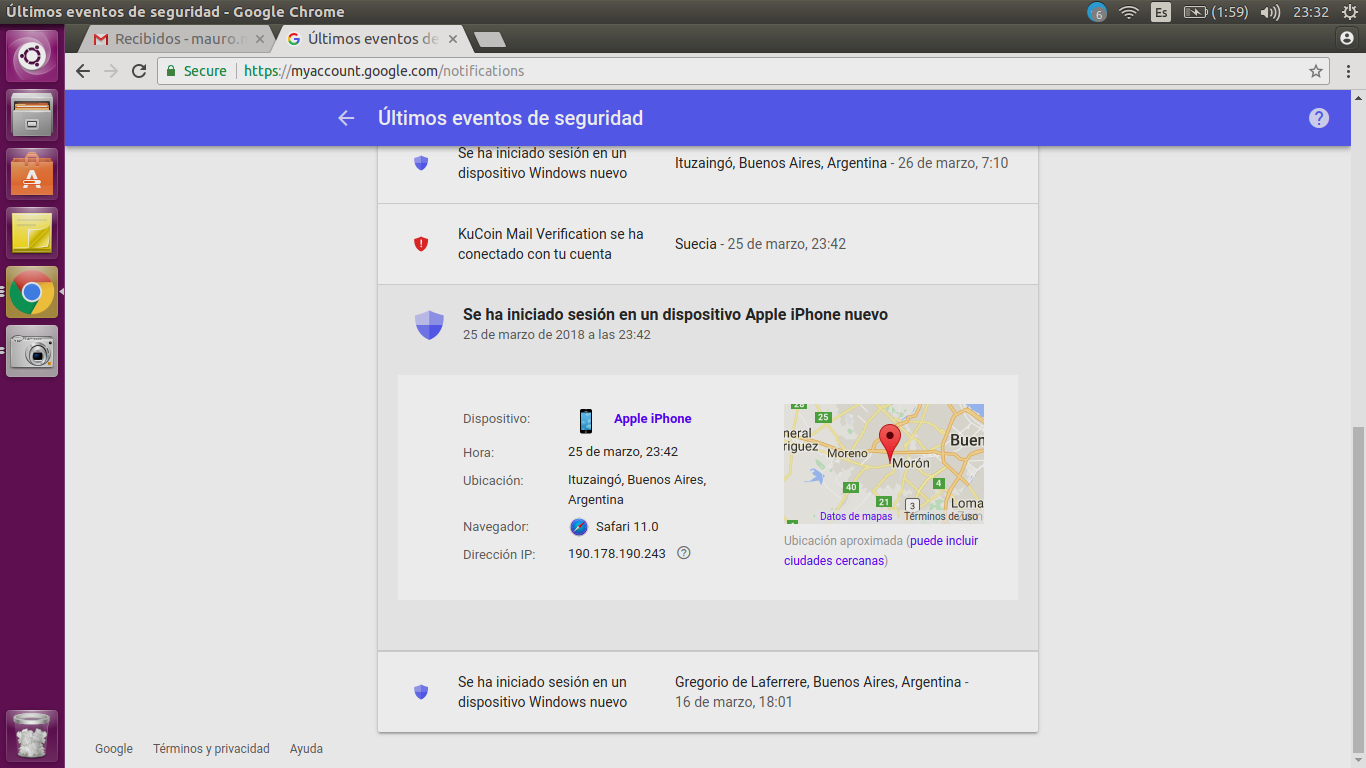
Task: Close the Recibidos Gmail tab
Action: pyautogui.click(x=260, y=39)
